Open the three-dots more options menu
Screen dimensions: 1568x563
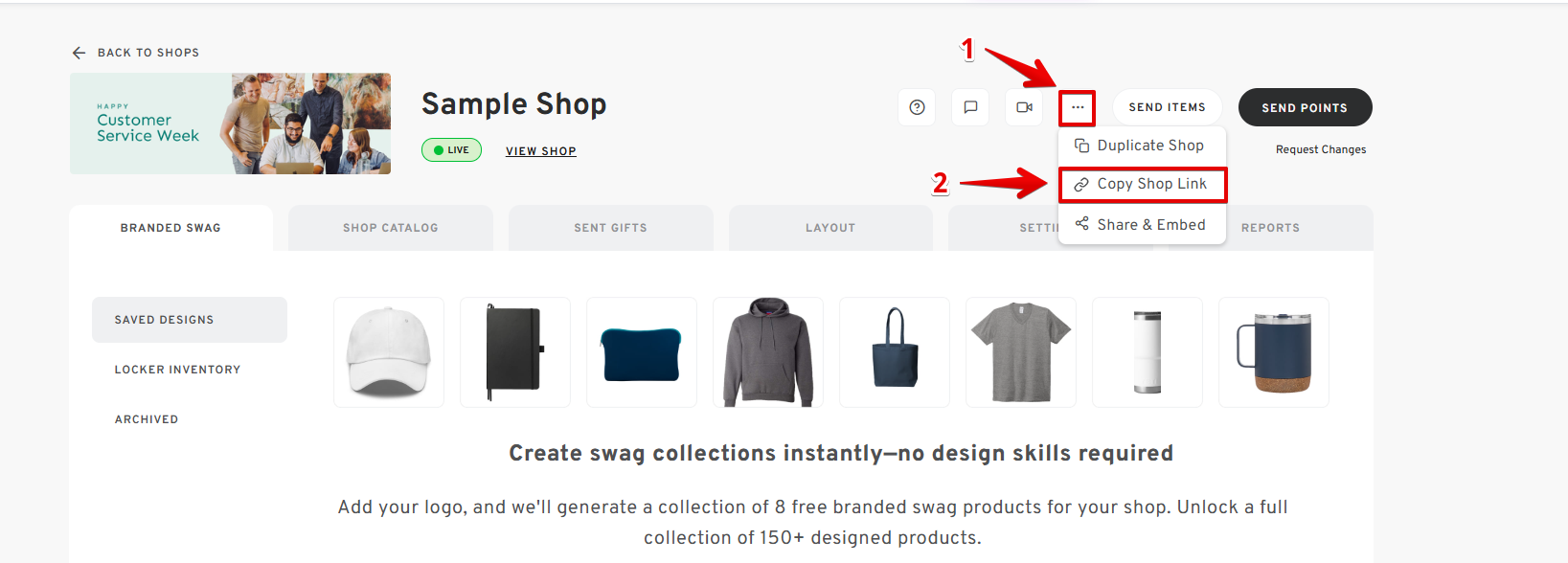[1078, 107]
